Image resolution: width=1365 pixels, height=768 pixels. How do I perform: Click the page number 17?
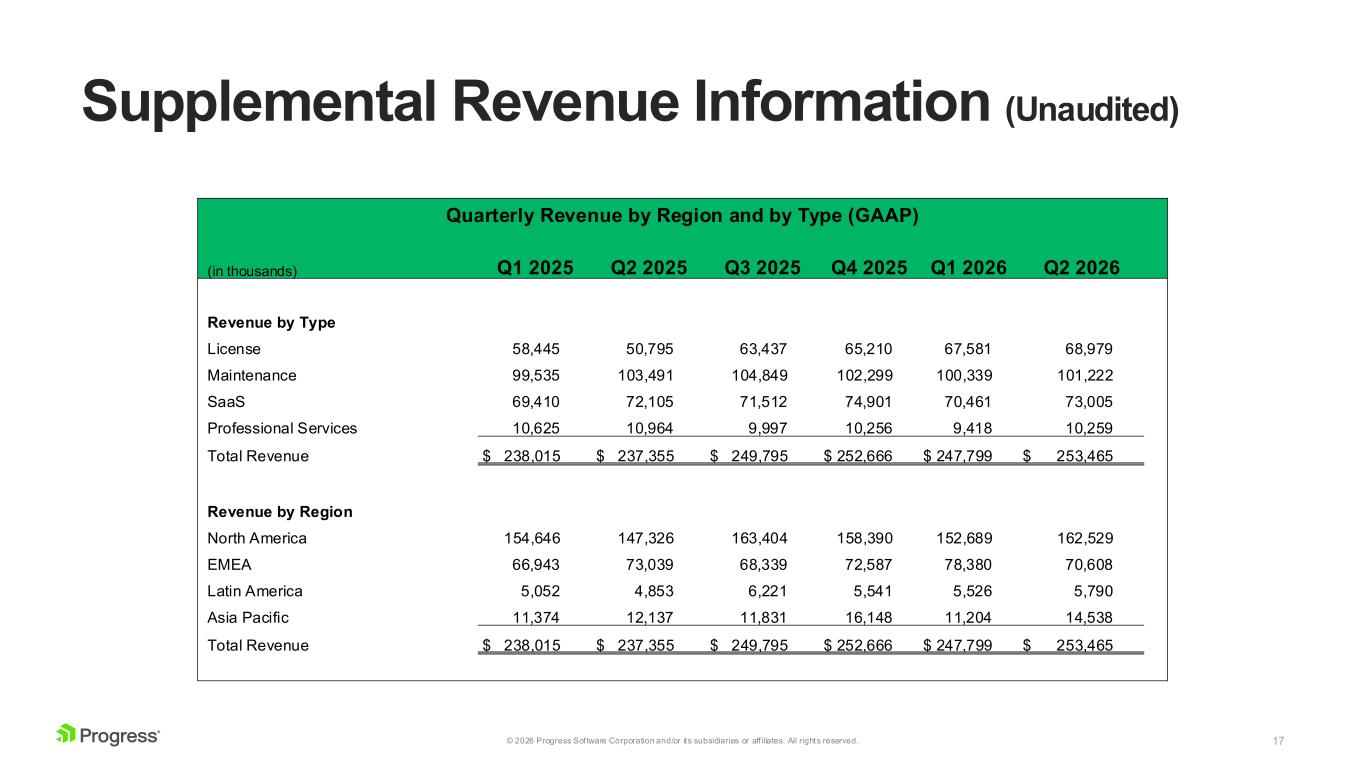pyautogui.click(x=1278, y=741)
